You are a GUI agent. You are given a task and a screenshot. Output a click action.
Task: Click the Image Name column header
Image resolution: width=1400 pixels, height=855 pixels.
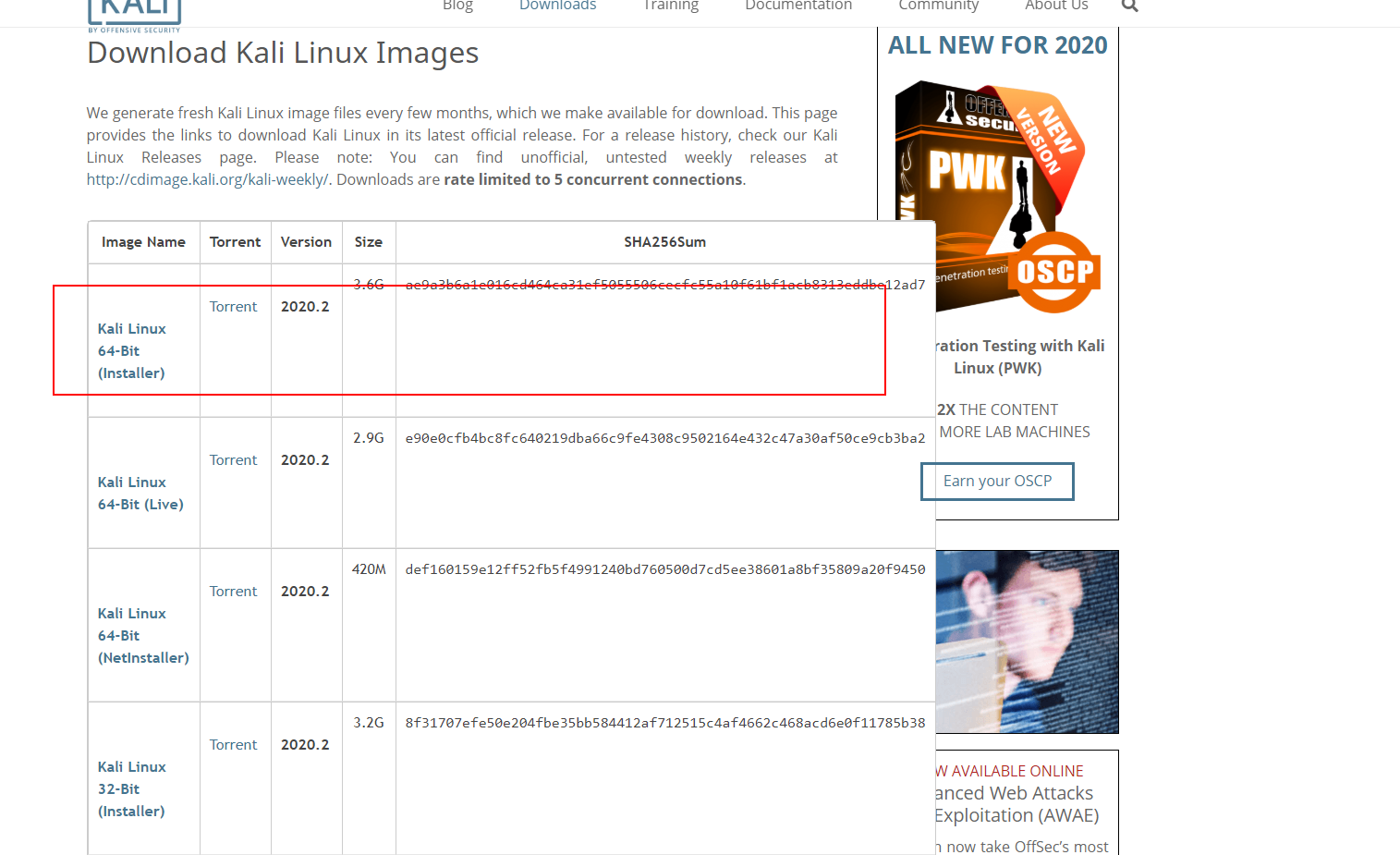(143, 242)
